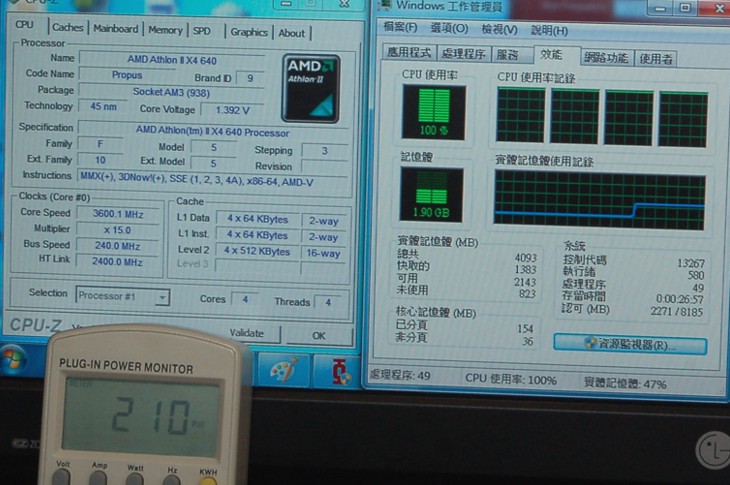This screenshot has width=730, height=485.
Task: Select the CPU tab in CPU-Z
Action: [x=25, y=25]
